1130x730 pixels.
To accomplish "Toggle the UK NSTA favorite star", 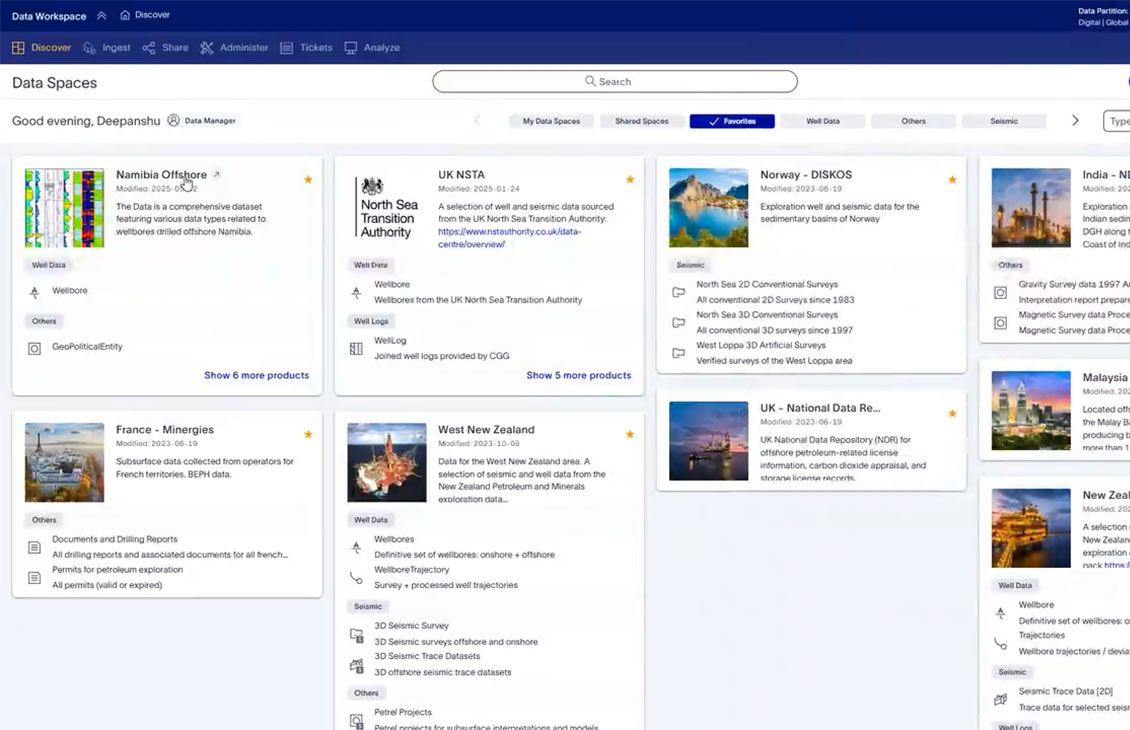I will click(630, 179).
